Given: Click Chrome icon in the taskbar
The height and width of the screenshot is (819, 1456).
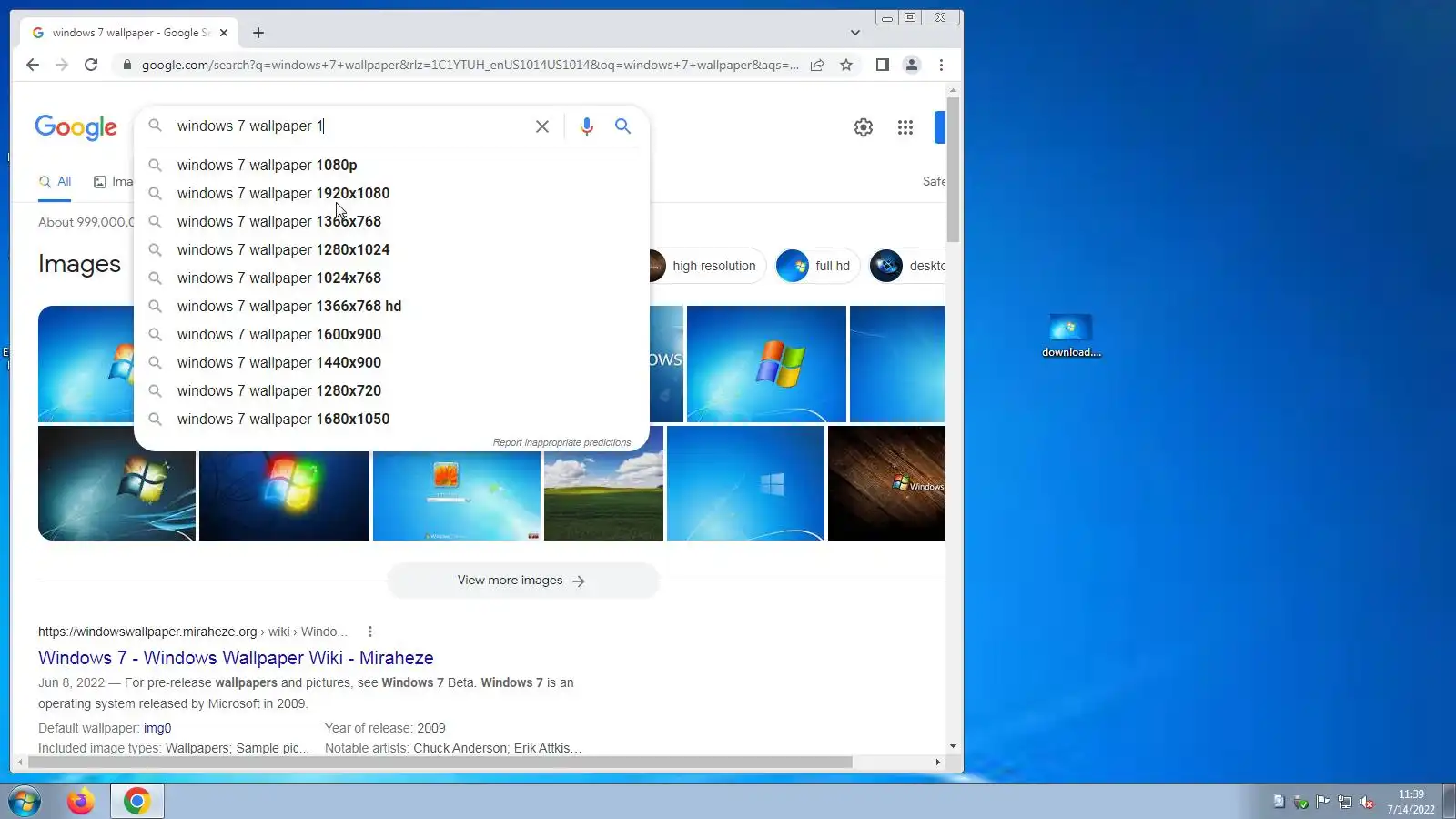Looking at the screenshot, I should [137, 802].
